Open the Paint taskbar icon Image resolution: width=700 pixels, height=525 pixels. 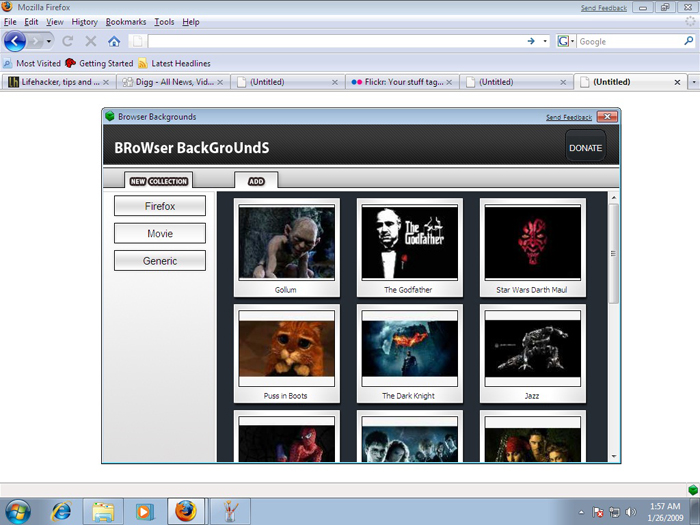pyautogui.click(x=230, y=512)
